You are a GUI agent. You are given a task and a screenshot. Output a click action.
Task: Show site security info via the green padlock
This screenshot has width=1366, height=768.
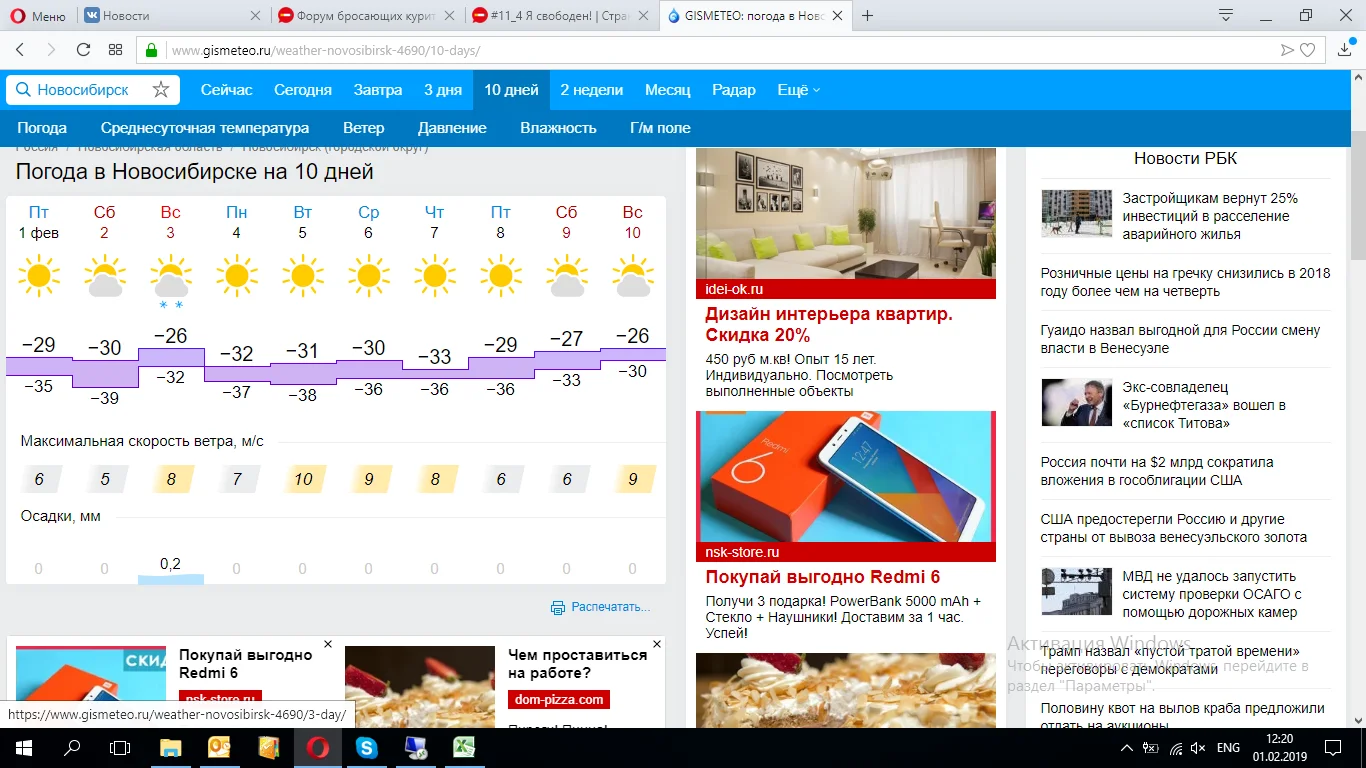pyautogui.click(x=152, y=50)
